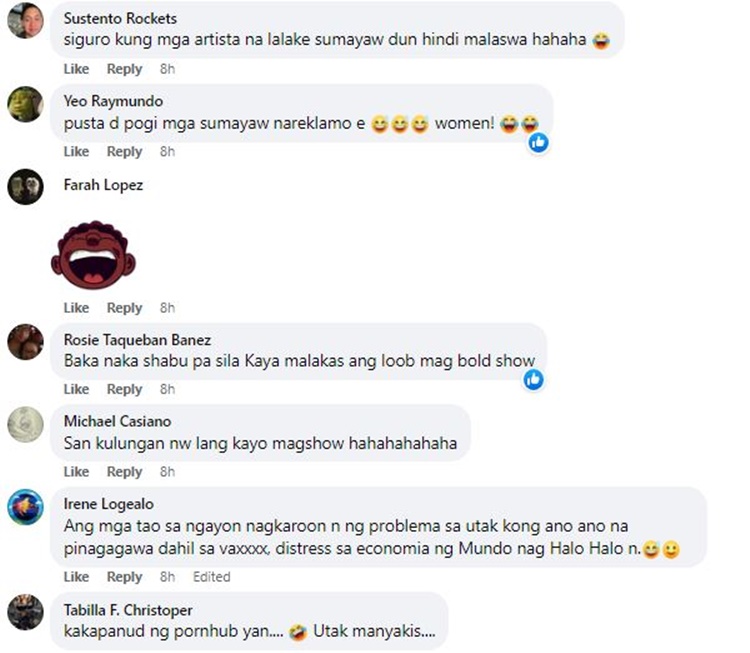Open Yeo Raymundo's Shrek avatar
The width and height of the screenshot is (750, 653).
point(25,104)
